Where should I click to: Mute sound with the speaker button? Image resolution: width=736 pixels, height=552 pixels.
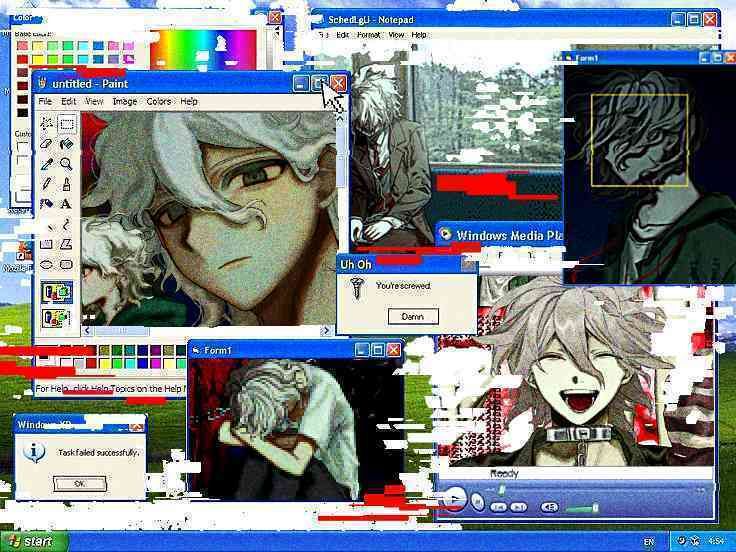549,507
